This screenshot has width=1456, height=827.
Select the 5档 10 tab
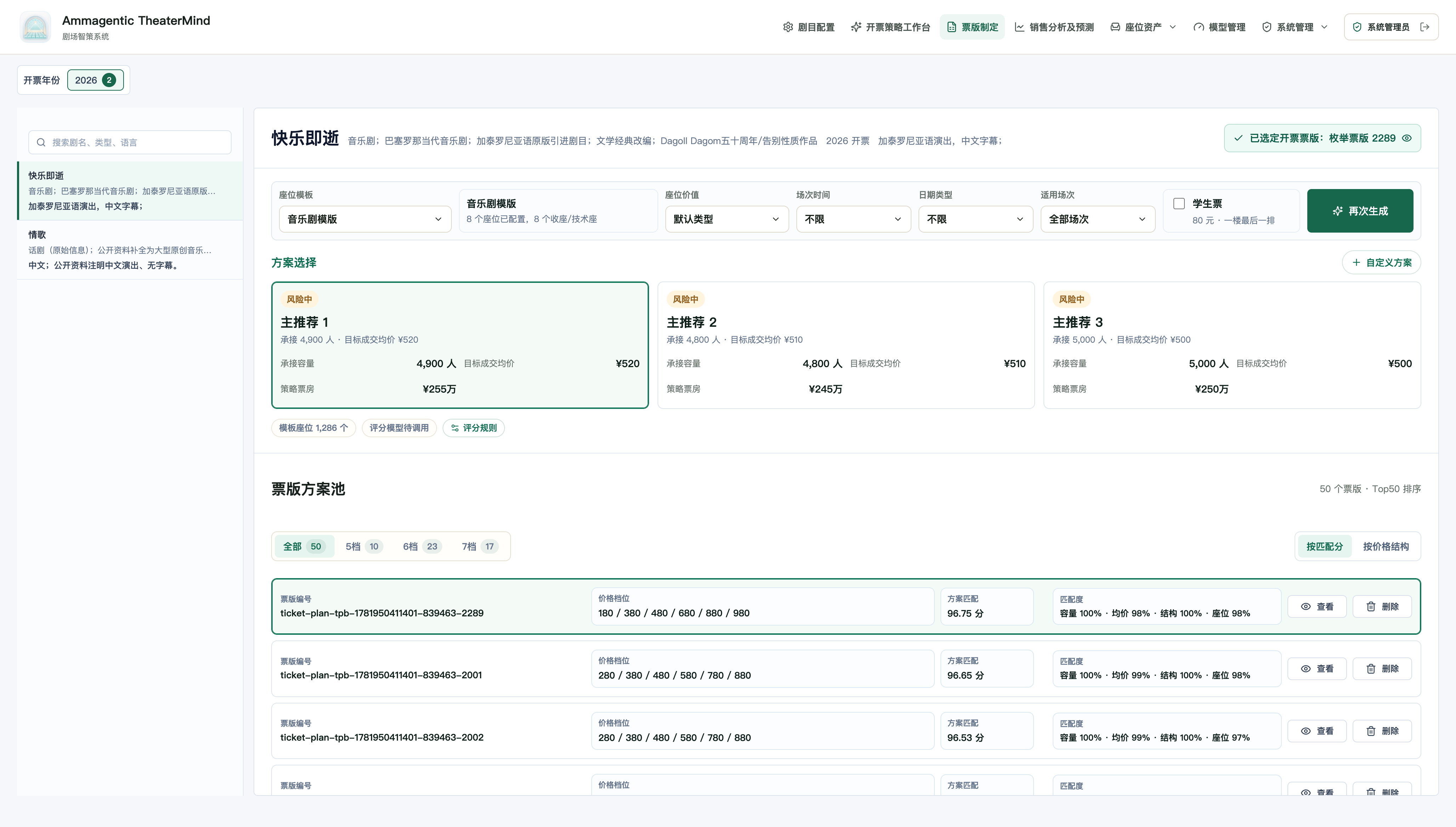click(x=364, y=546)
